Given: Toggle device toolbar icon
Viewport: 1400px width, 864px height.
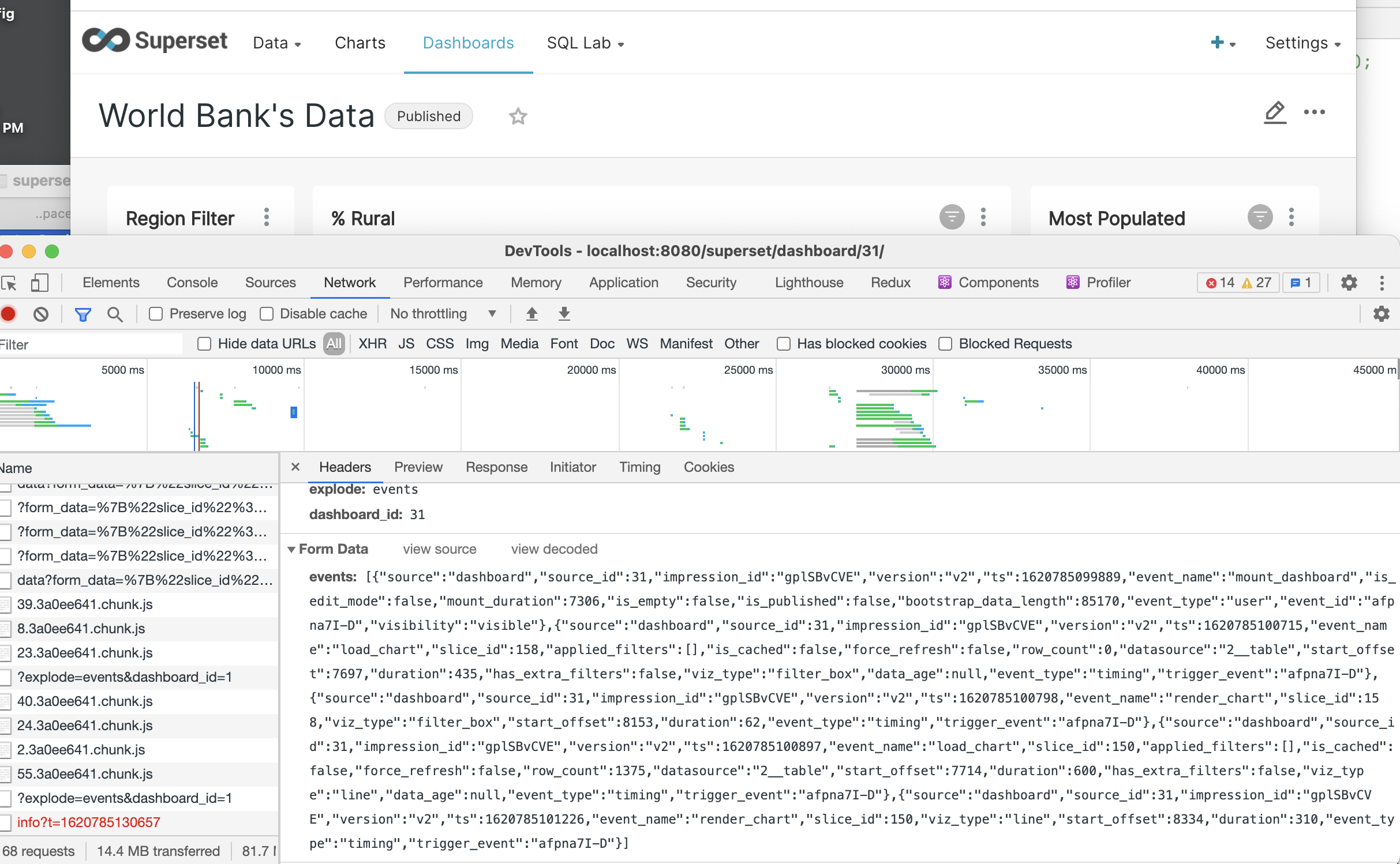Looking at the screenshot, I should tap(39, 283).
